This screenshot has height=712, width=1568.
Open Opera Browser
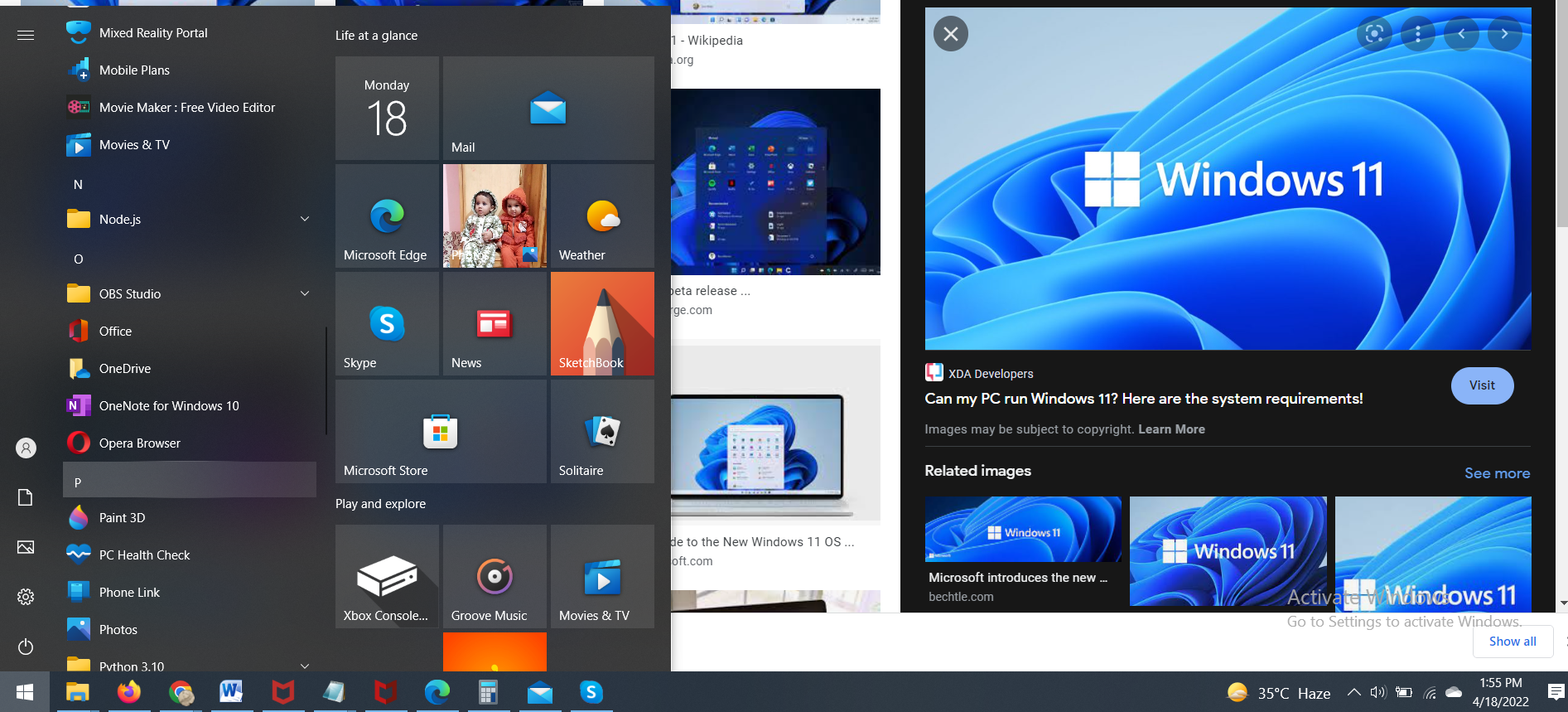pos(190,443)
